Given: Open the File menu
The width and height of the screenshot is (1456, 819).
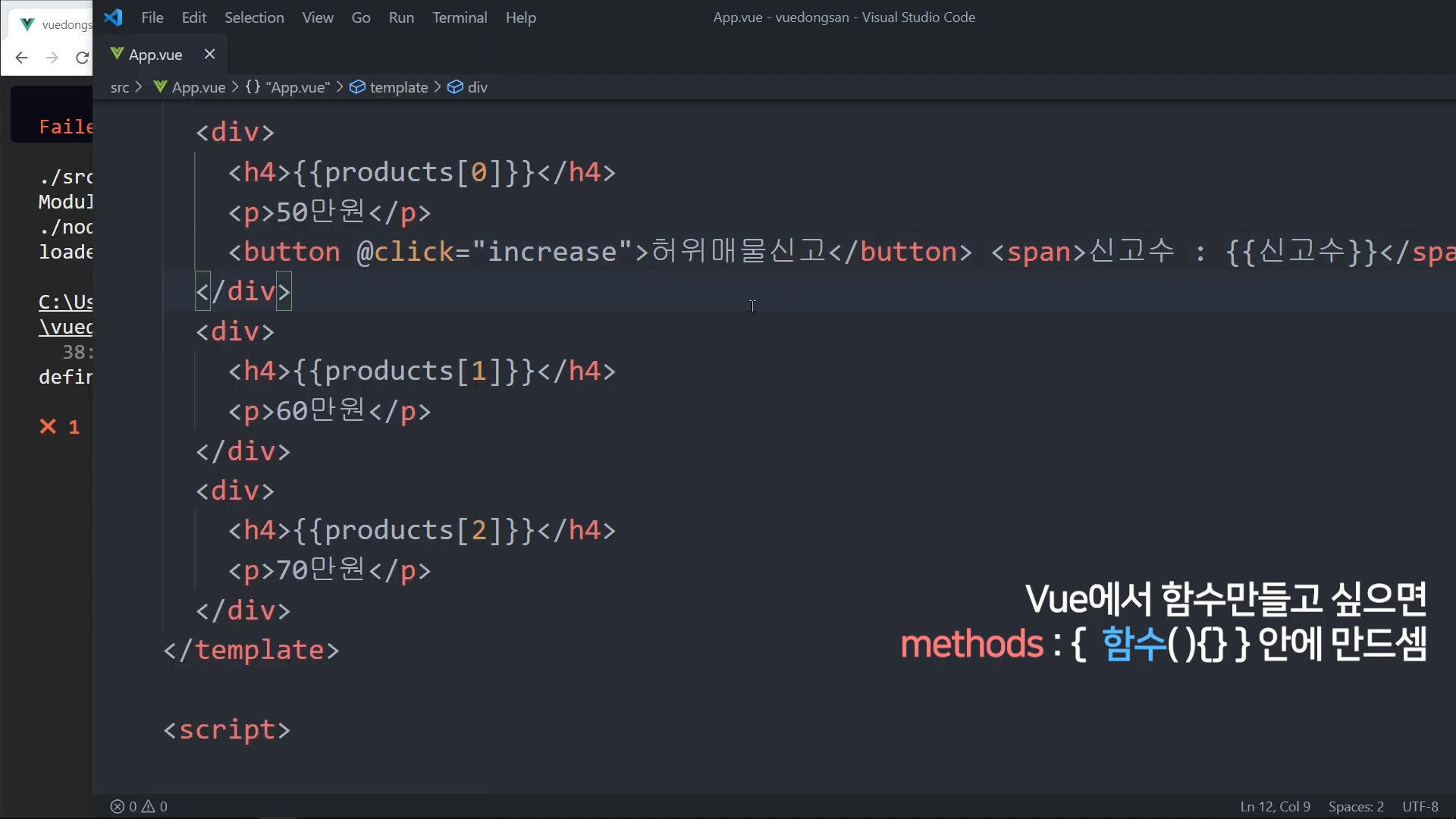Looking at the screenshot, I should [x=152, y=17].
